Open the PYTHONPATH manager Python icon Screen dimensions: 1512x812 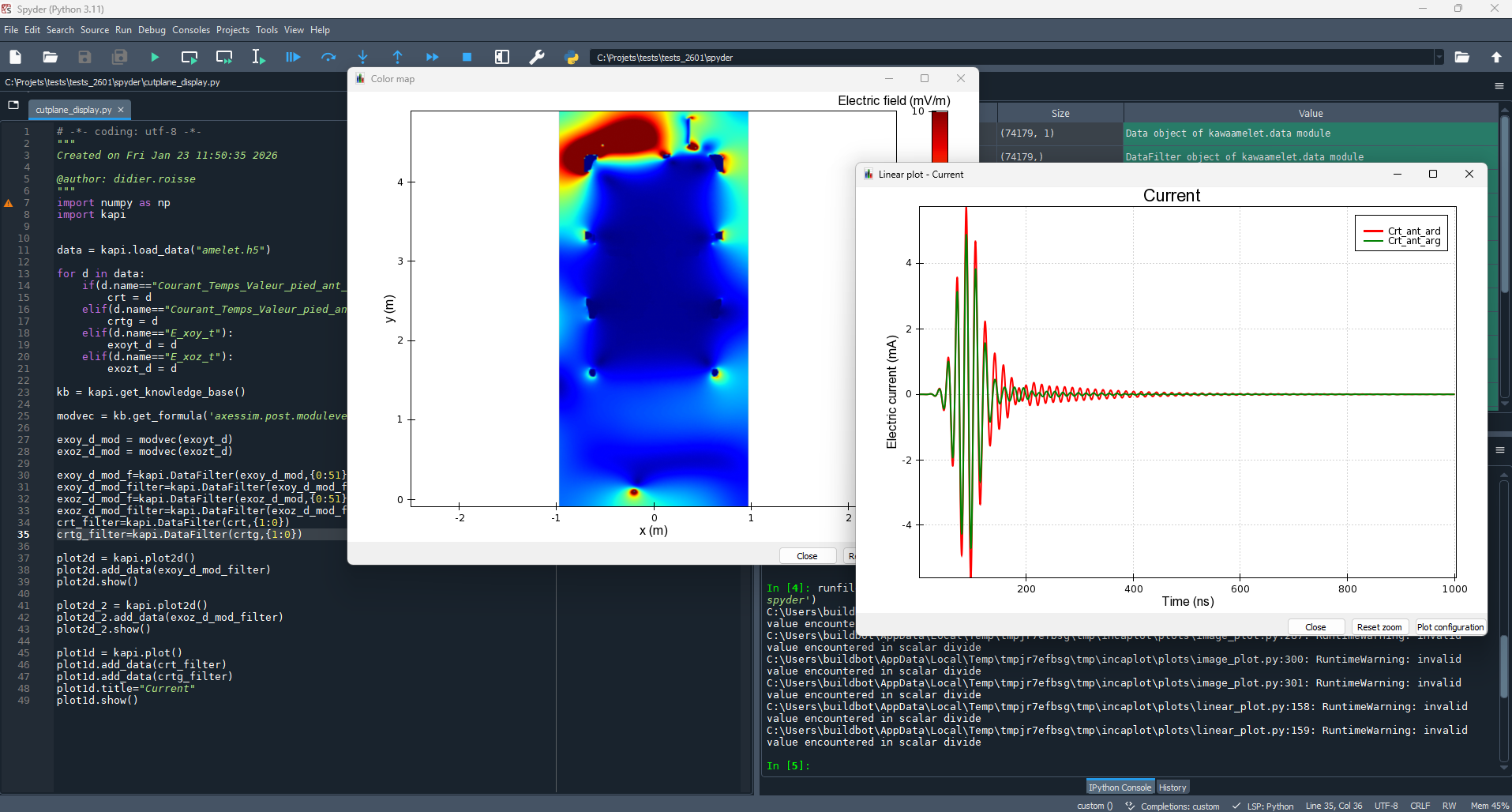[x=572, y=57]
